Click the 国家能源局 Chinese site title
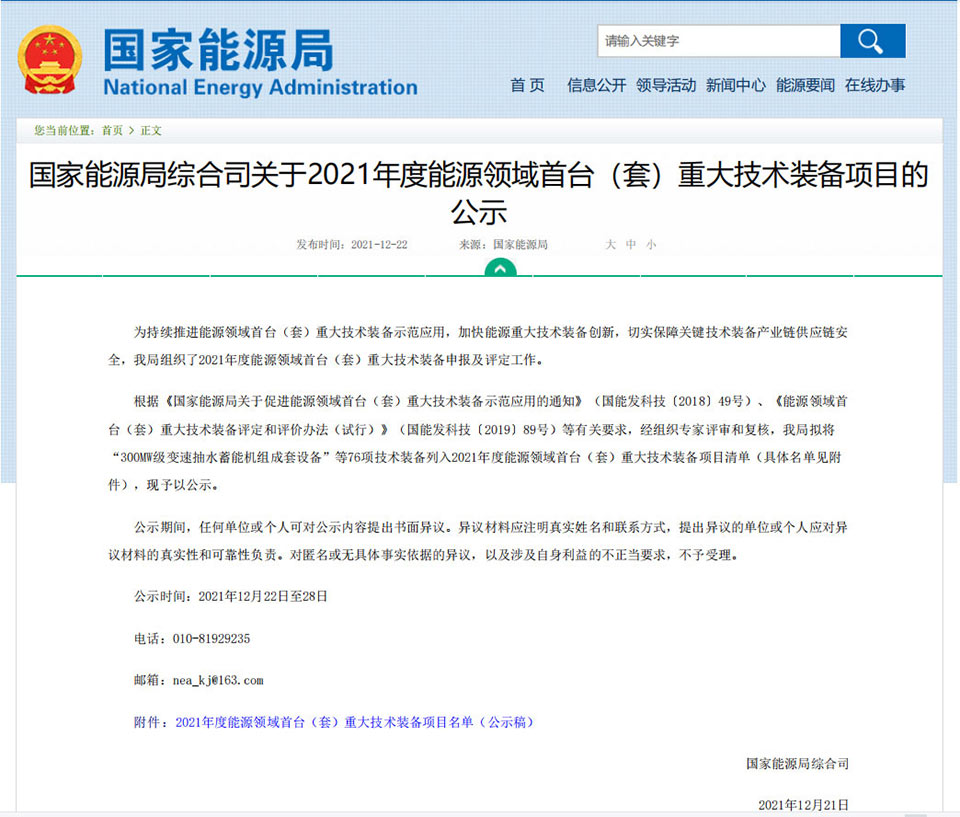Viewport: 960px width, 817px height. pyautogui.click(x=218, y=48)
